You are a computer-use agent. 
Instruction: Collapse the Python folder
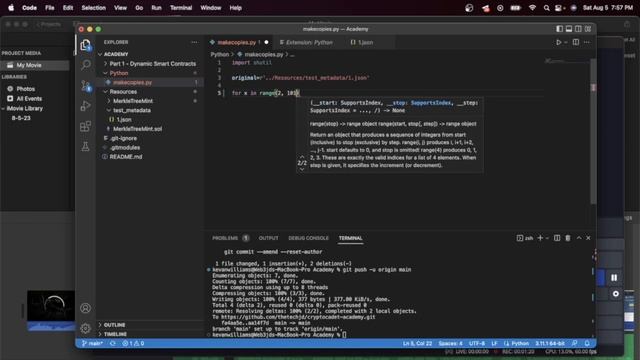coord(119,73)
